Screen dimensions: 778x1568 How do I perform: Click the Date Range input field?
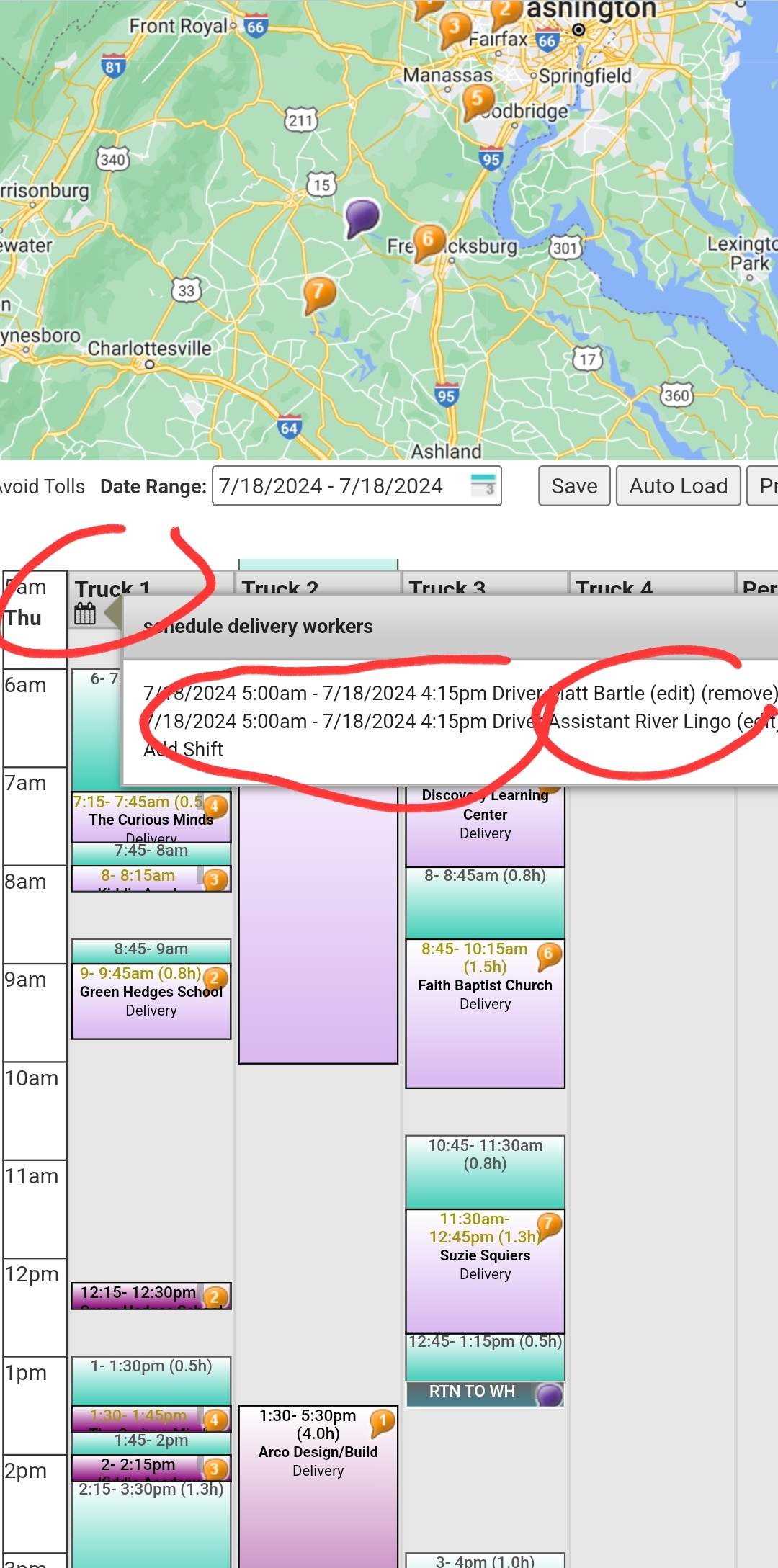tap(339, 486)
